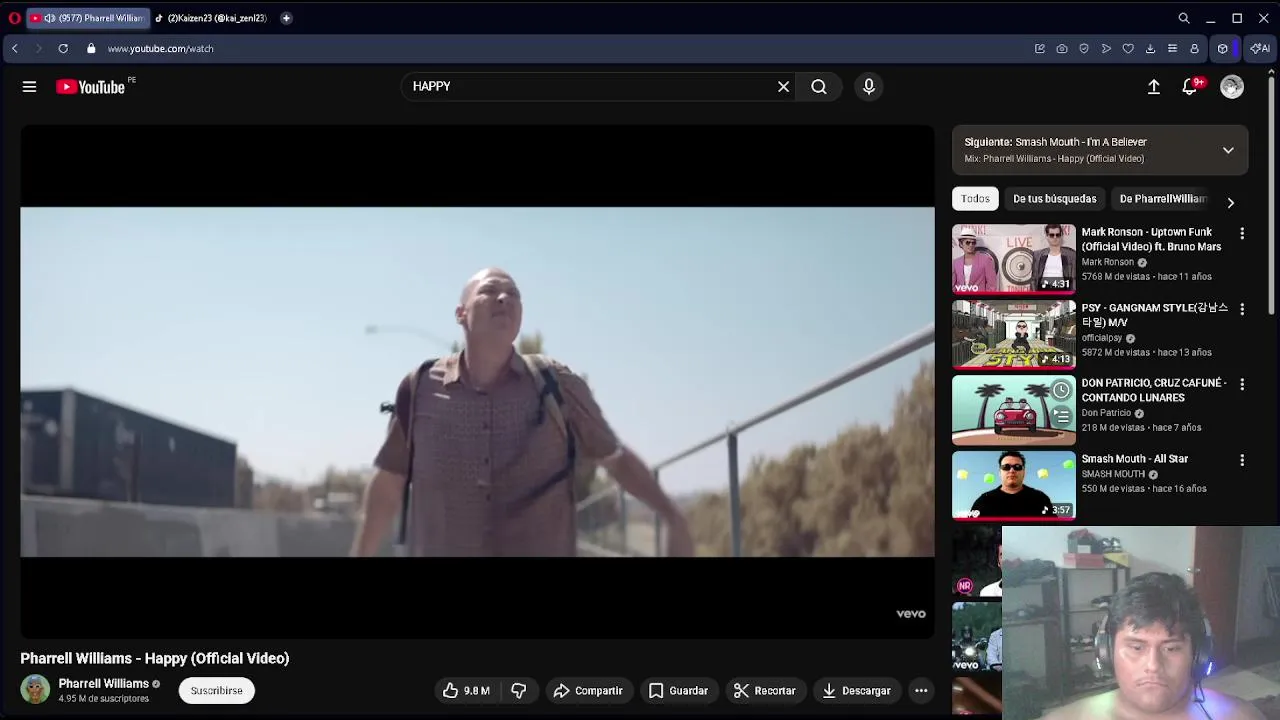The image size is (1280, 720).
Task: Open Opera easy setup sliders icon
Action: click(x=1172, y=48)
